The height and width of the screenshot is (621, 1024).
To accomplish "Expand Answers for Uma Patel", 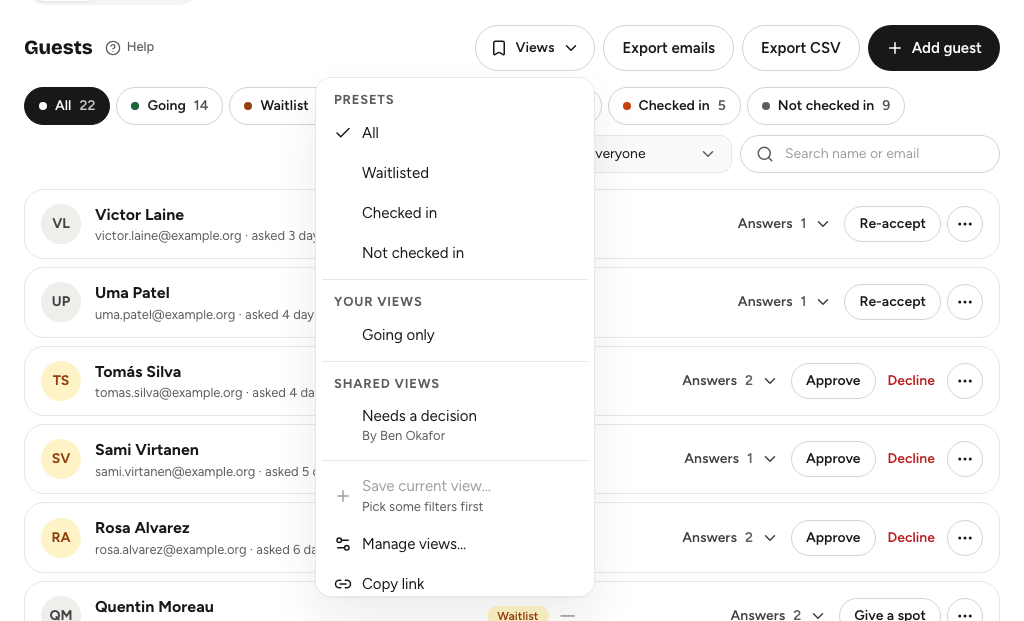I will click(x=783, y=302).
